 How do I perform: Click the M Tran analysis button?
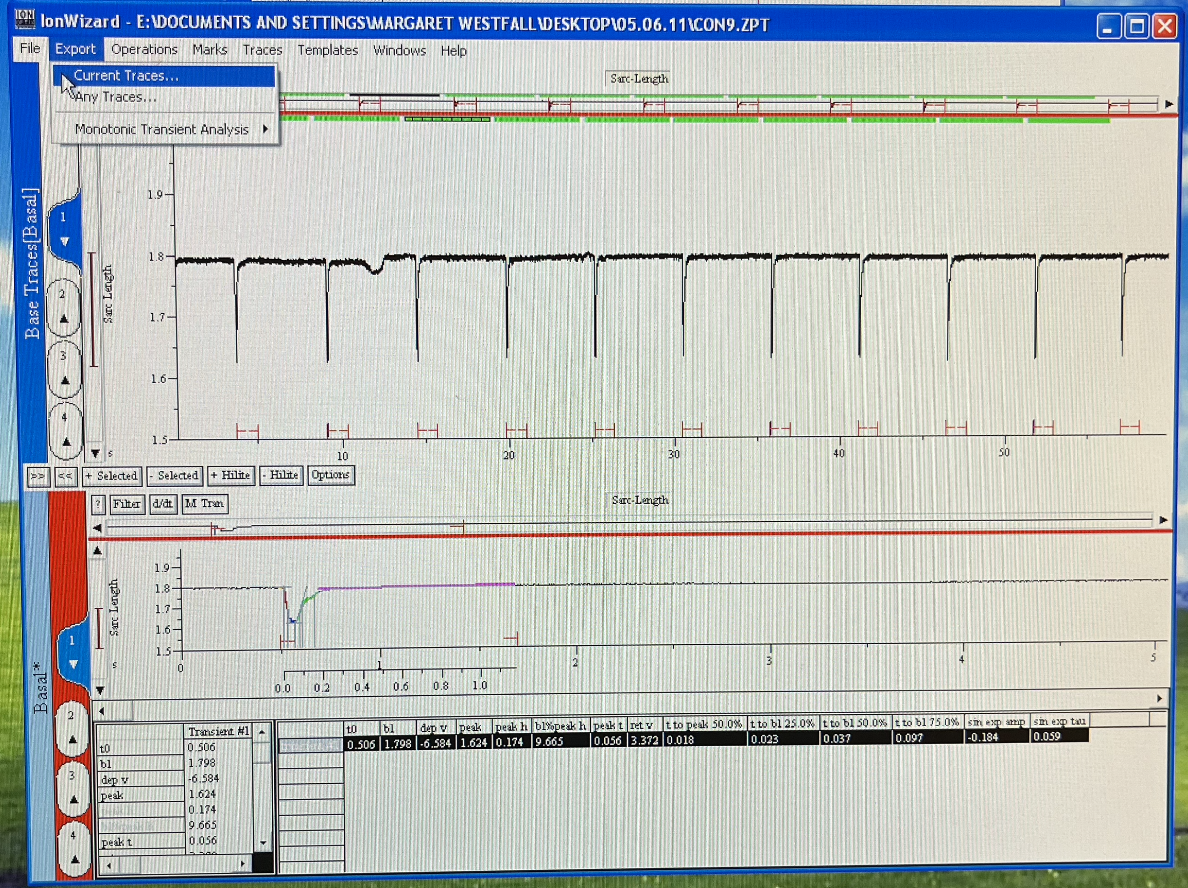(204, 504)
